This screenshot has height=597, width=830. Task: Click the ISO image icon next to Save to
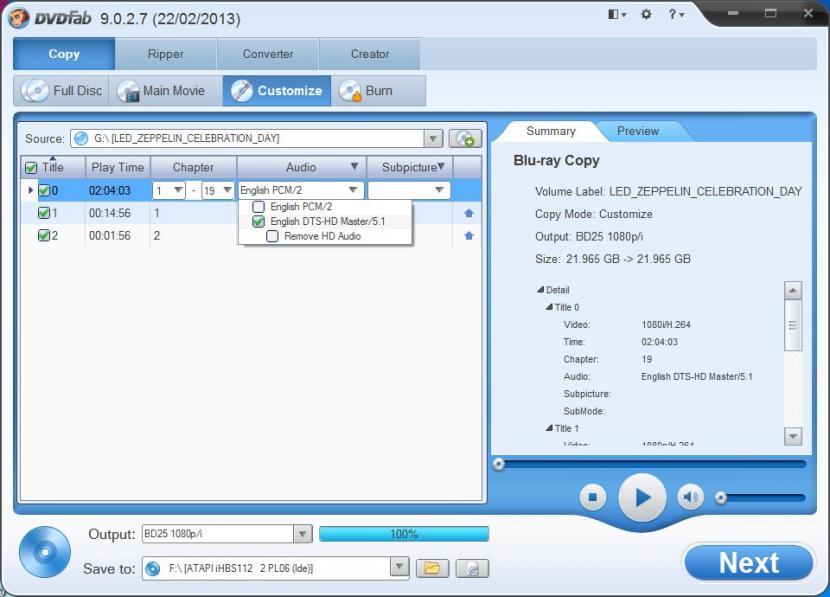472,568
